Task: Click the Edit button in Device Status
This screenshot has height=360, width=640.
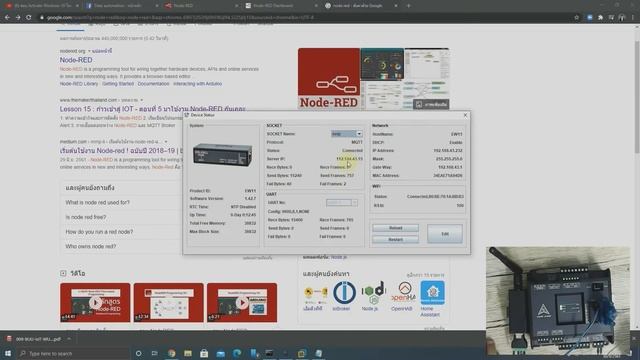Action: (x=444, y=234)
